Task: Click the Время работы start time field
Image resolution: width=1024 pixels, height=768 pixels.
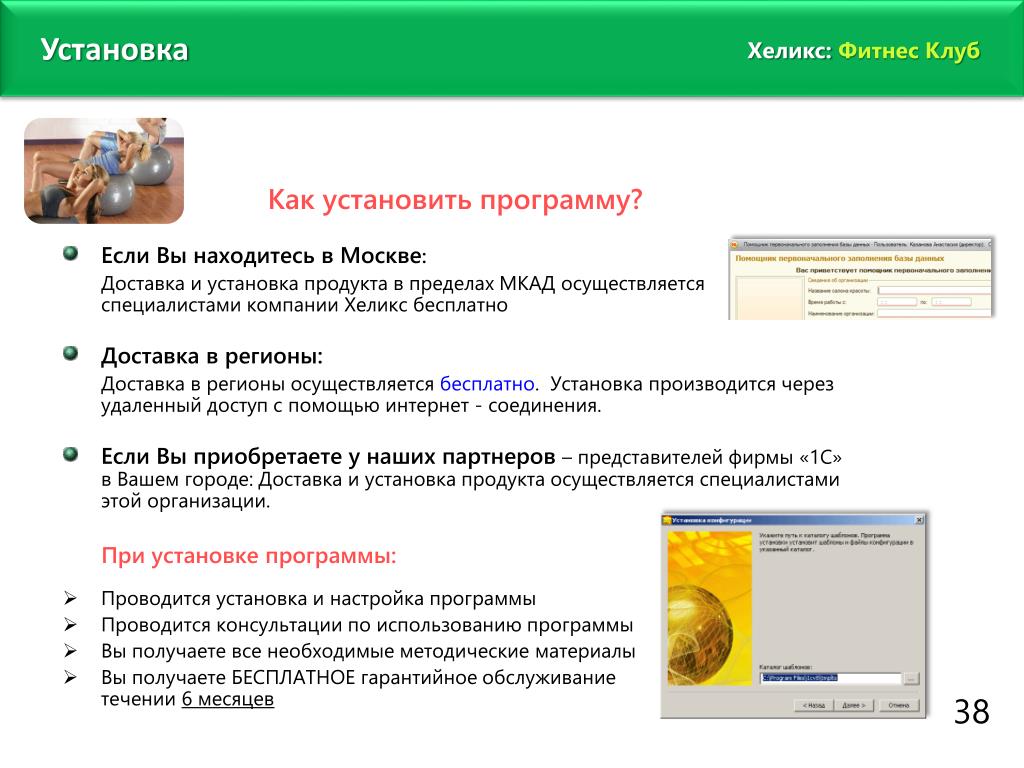Action: (897, 302)
